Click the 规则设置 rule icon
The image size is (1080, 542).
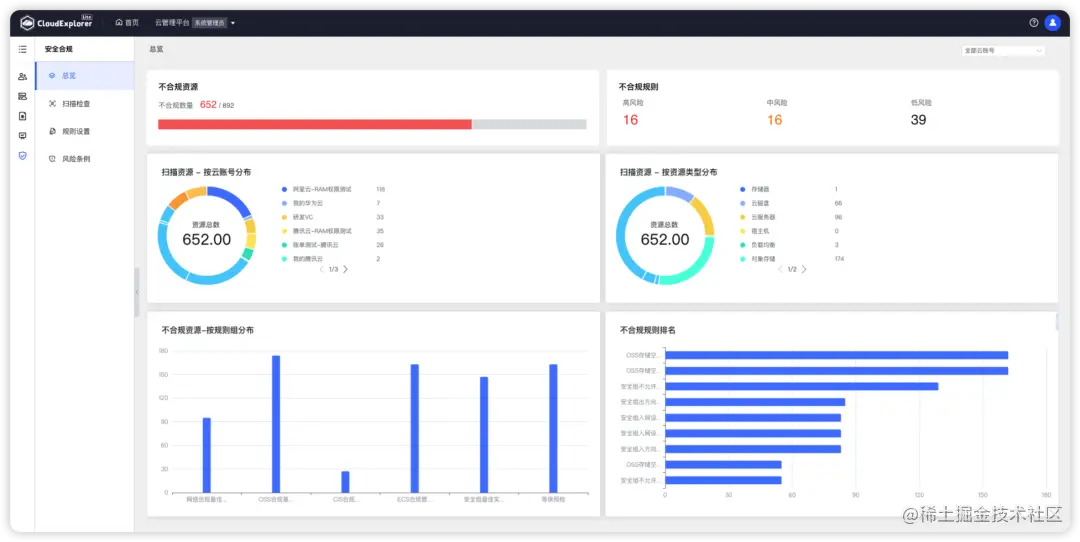52,131
